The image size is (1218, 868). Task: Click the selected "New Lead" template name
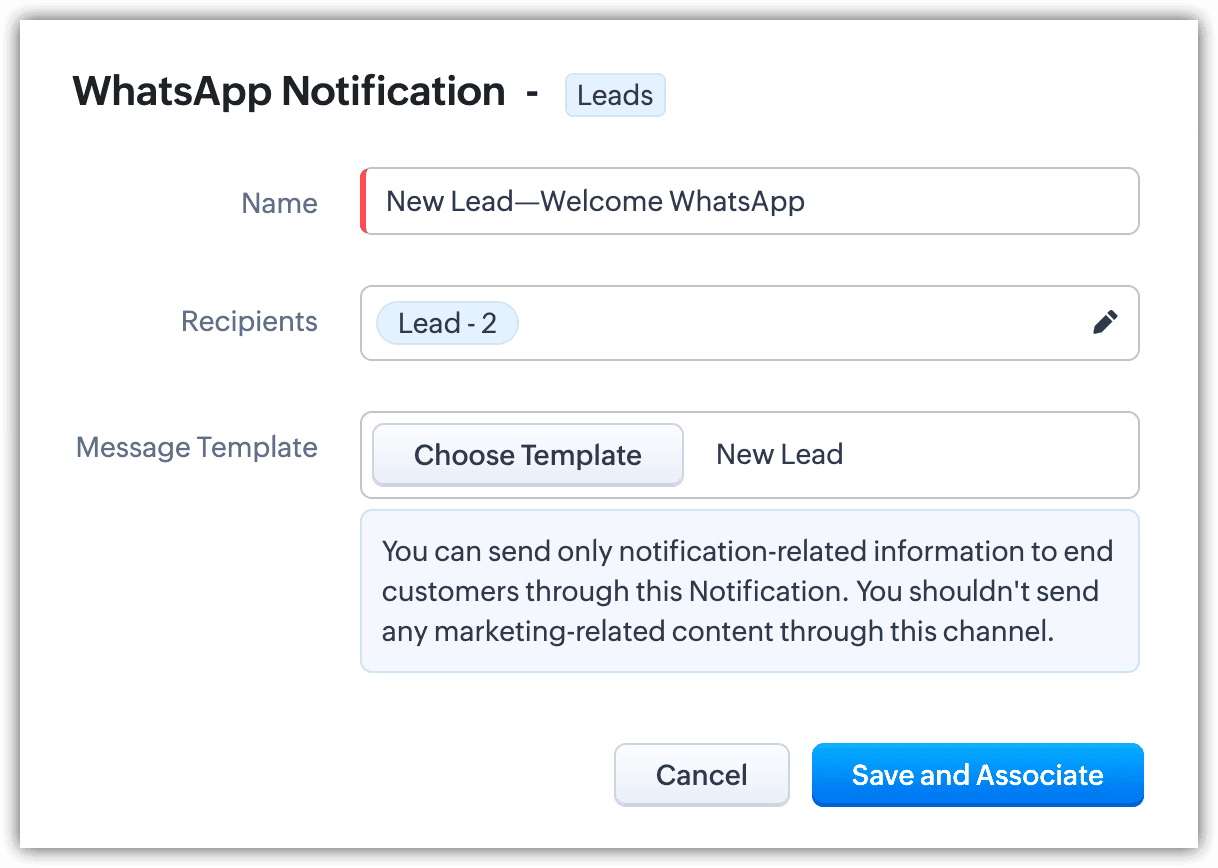click(779, 455)
